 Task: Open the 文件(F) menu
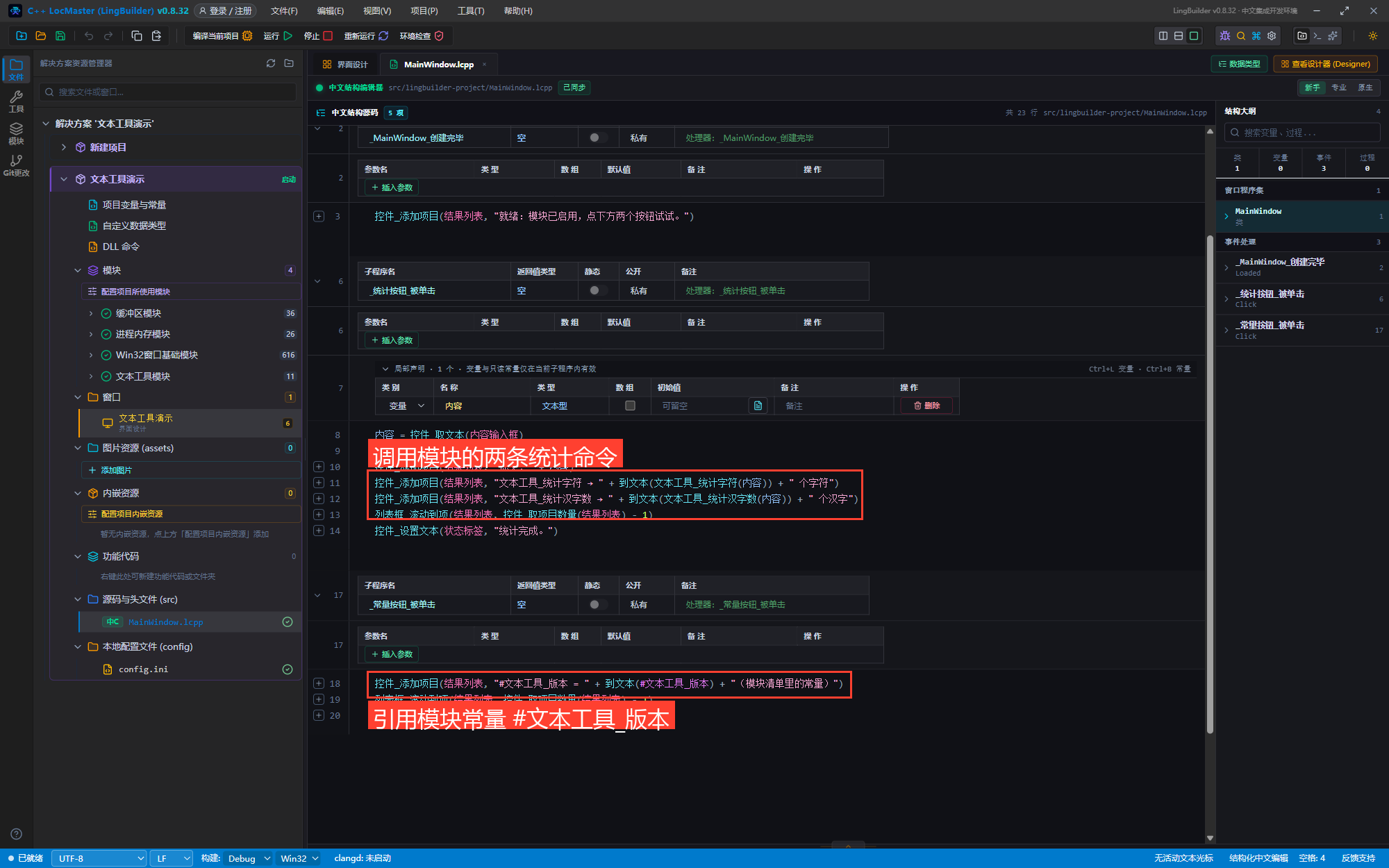click(x=284, y=11)
